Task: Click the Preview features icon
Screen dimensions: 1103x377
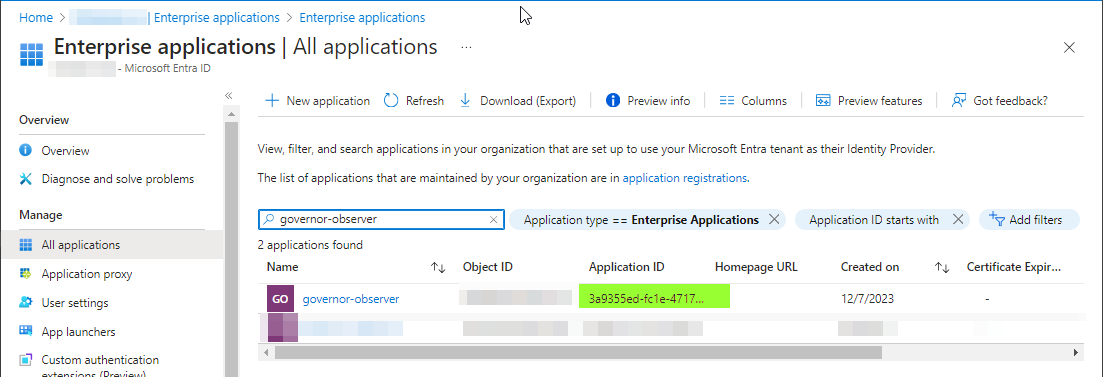Action: (x=823, y=101)
